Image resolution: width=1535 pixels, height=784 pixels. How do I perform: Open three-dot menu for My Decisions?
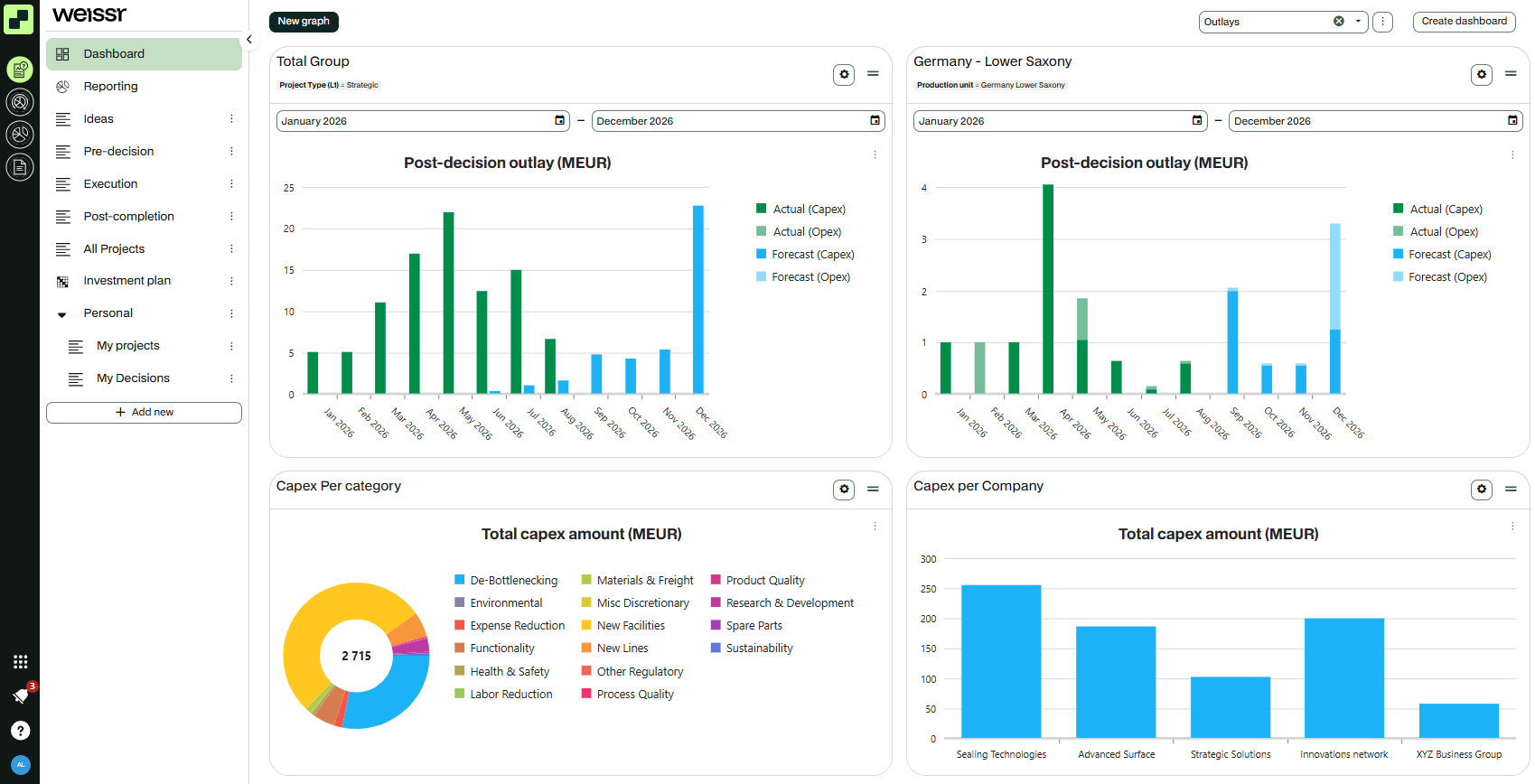coord(231,378)
